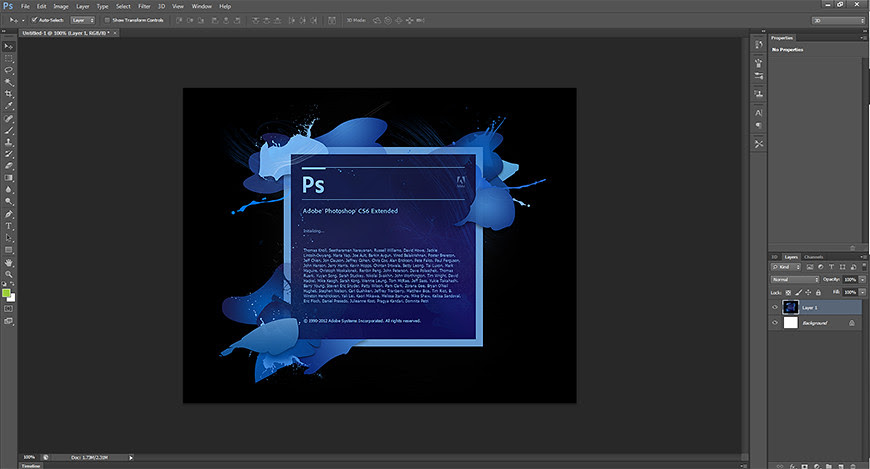The image size is (870, 469).
Task: Open the Filter menu
Action: 144,6
